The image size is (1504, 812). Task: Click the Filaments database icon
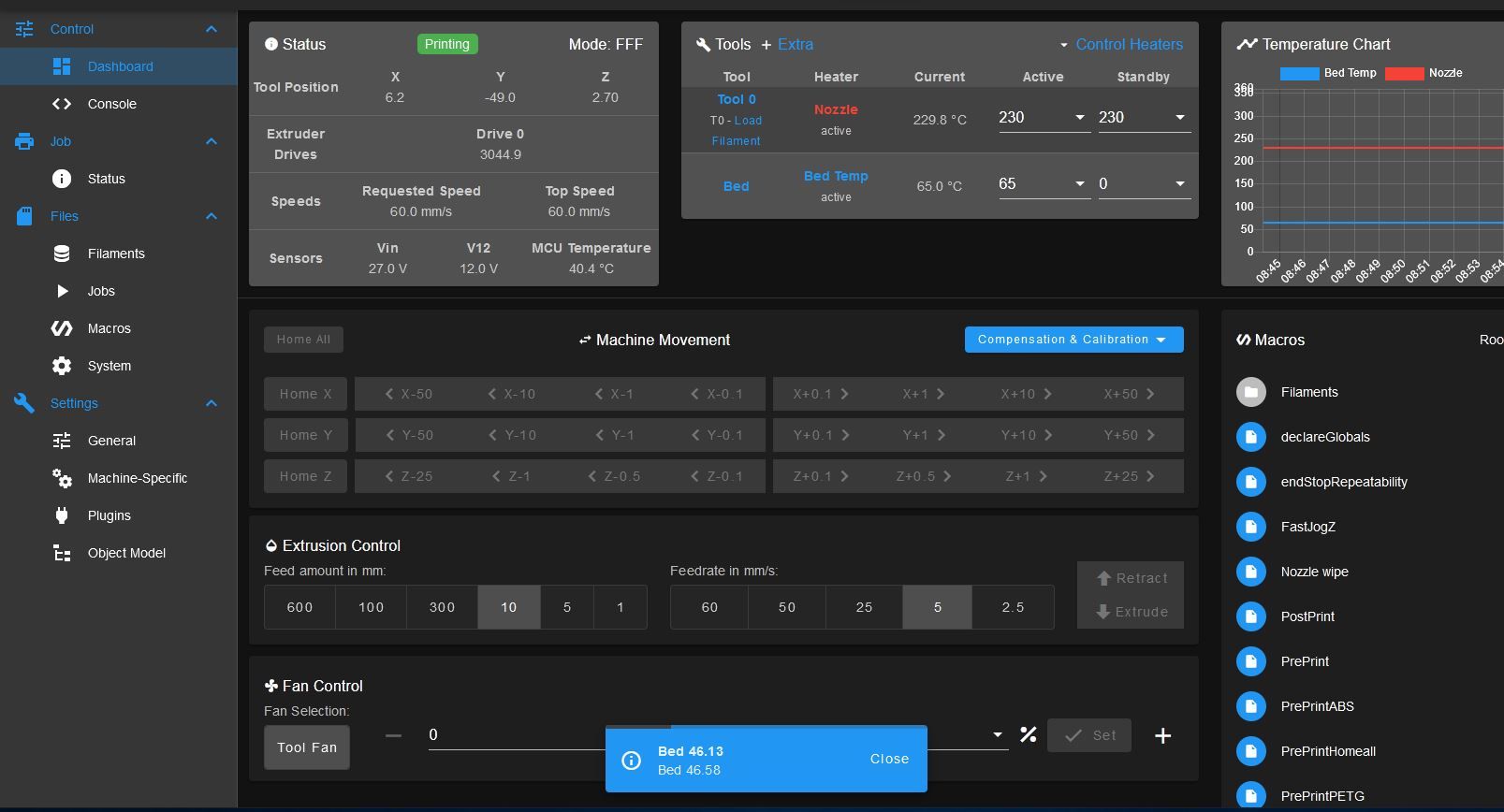(62, 254)
